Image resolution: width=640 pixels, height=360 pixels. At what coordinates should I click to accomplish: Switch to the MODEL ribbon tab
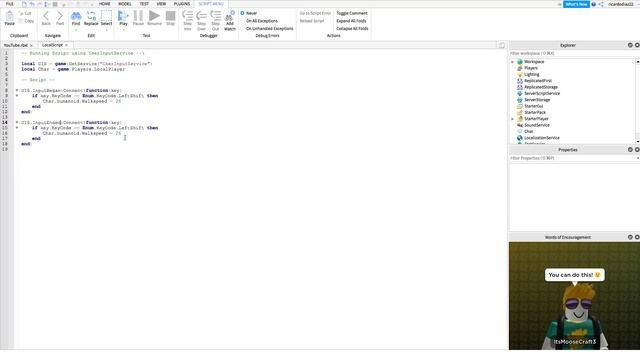point(125,4)
